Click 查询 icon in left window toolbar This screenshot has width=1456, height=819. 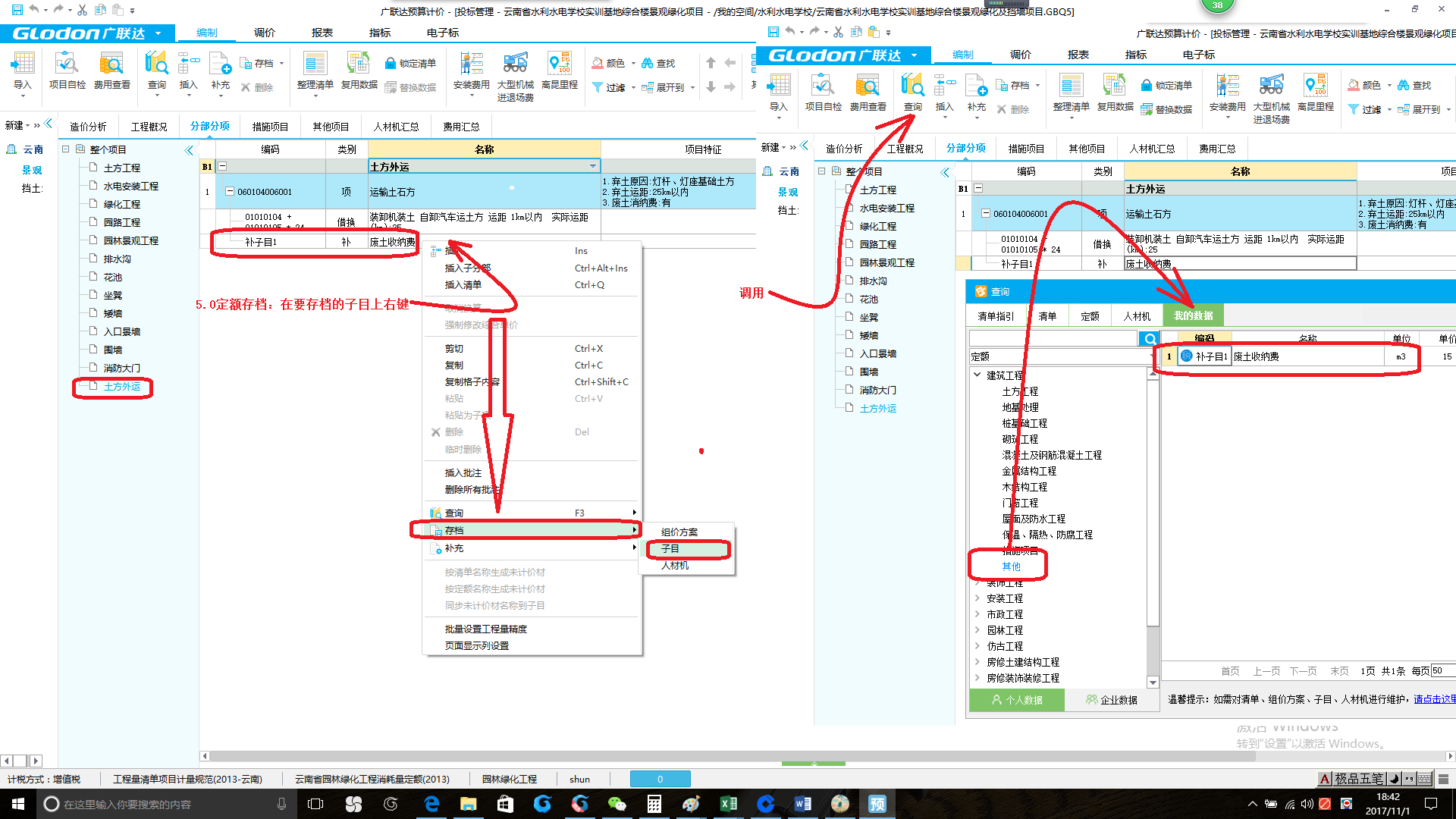click(156, 72)
